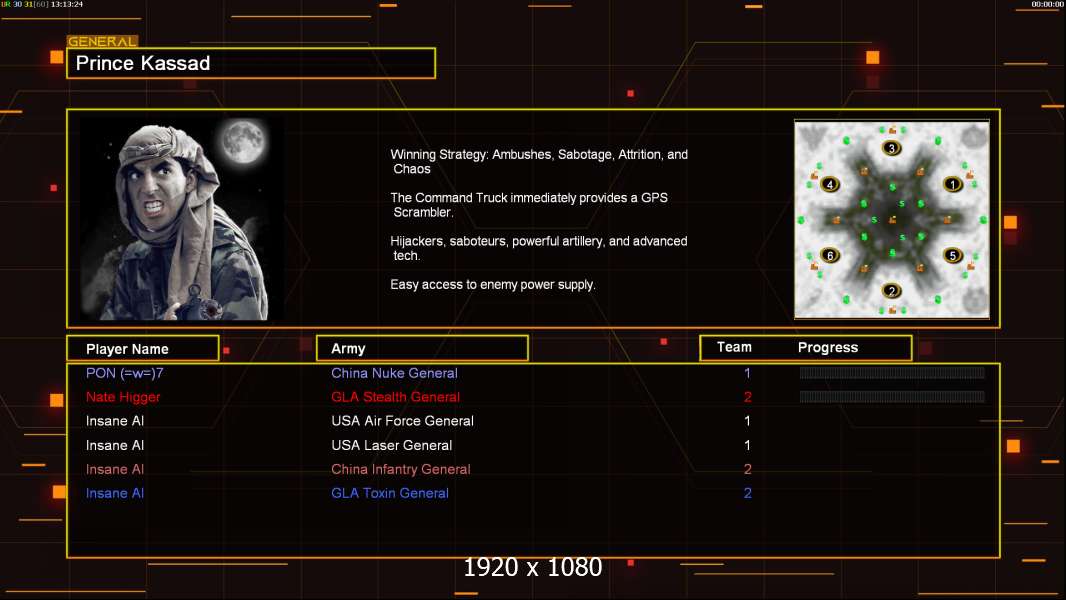Click team number for Nate Higger
Viewport: 1066px width, 600px height.
(x=747, y=397)
